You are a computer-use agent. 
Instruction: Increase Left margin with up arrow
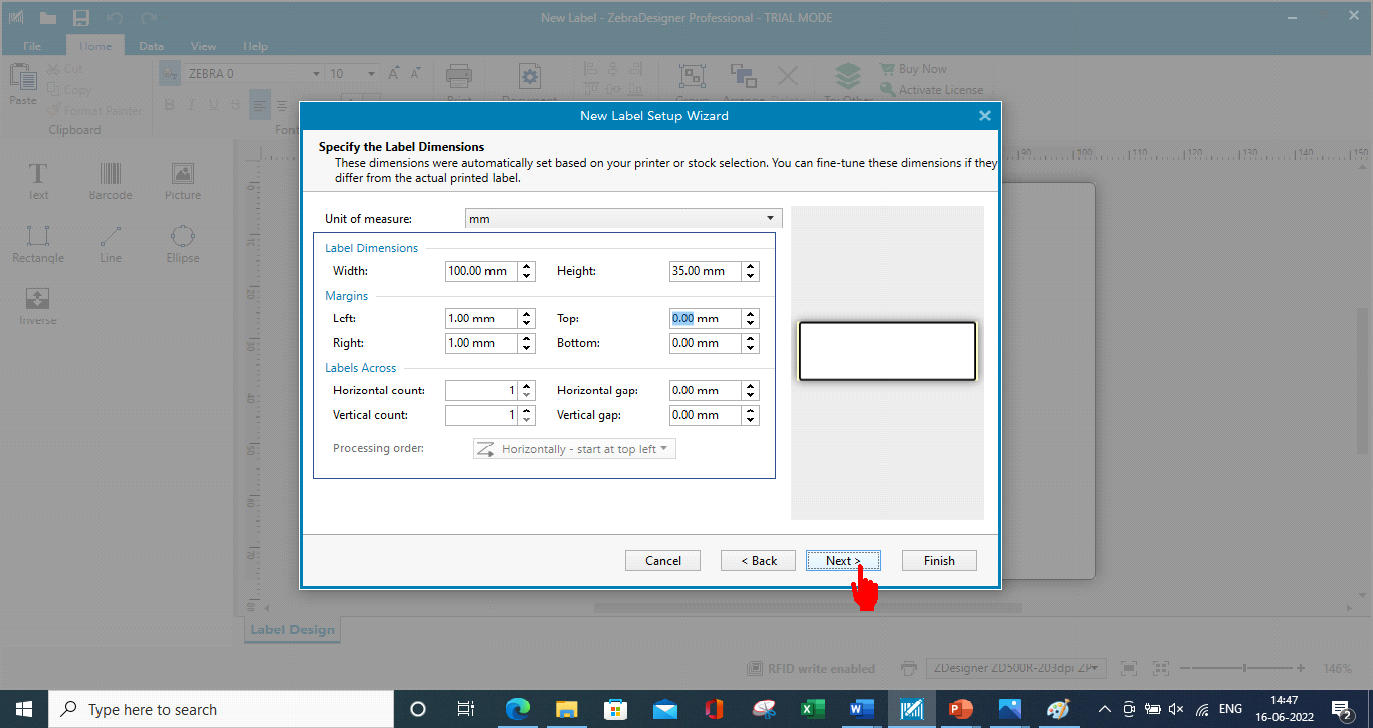pos(527,313)
